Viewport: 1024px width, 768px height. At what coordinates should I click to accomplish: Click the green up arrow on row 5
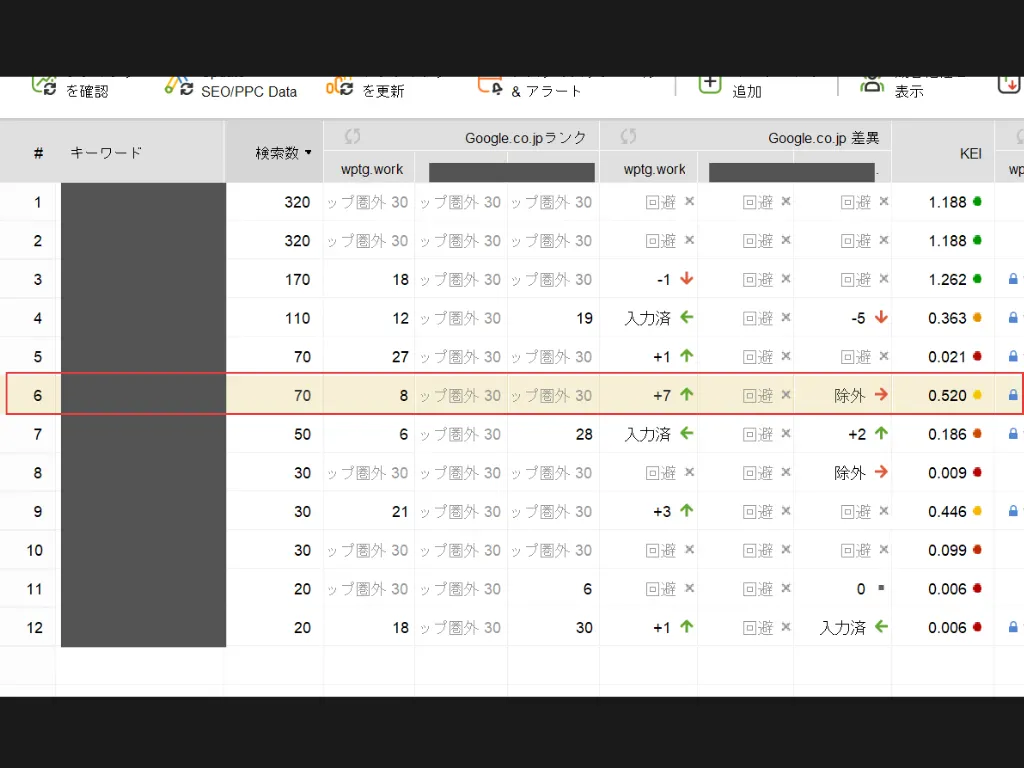(x=687, y=356)
